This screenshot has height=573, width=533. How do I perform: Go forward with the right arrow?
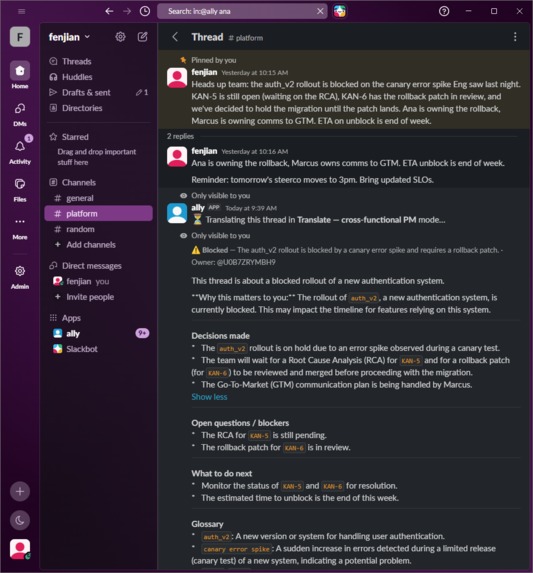(127, 11)
